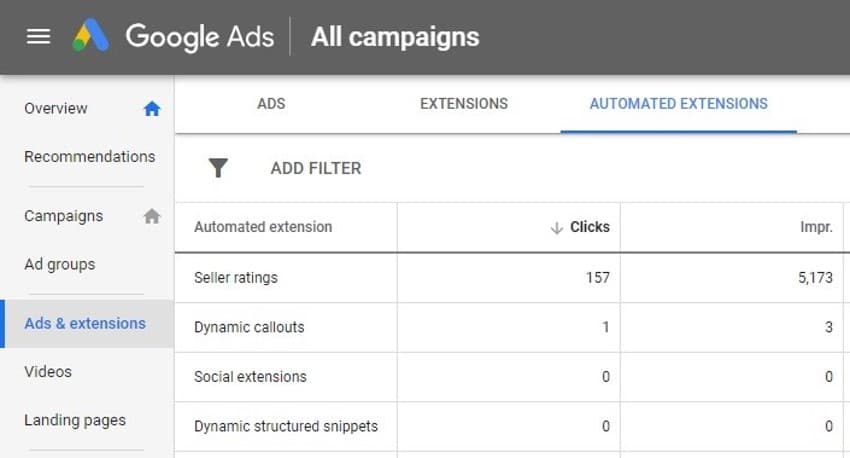The image size is (850, 458).
Task: Select the Automated Extensions tab
Action: click(678, 104)
